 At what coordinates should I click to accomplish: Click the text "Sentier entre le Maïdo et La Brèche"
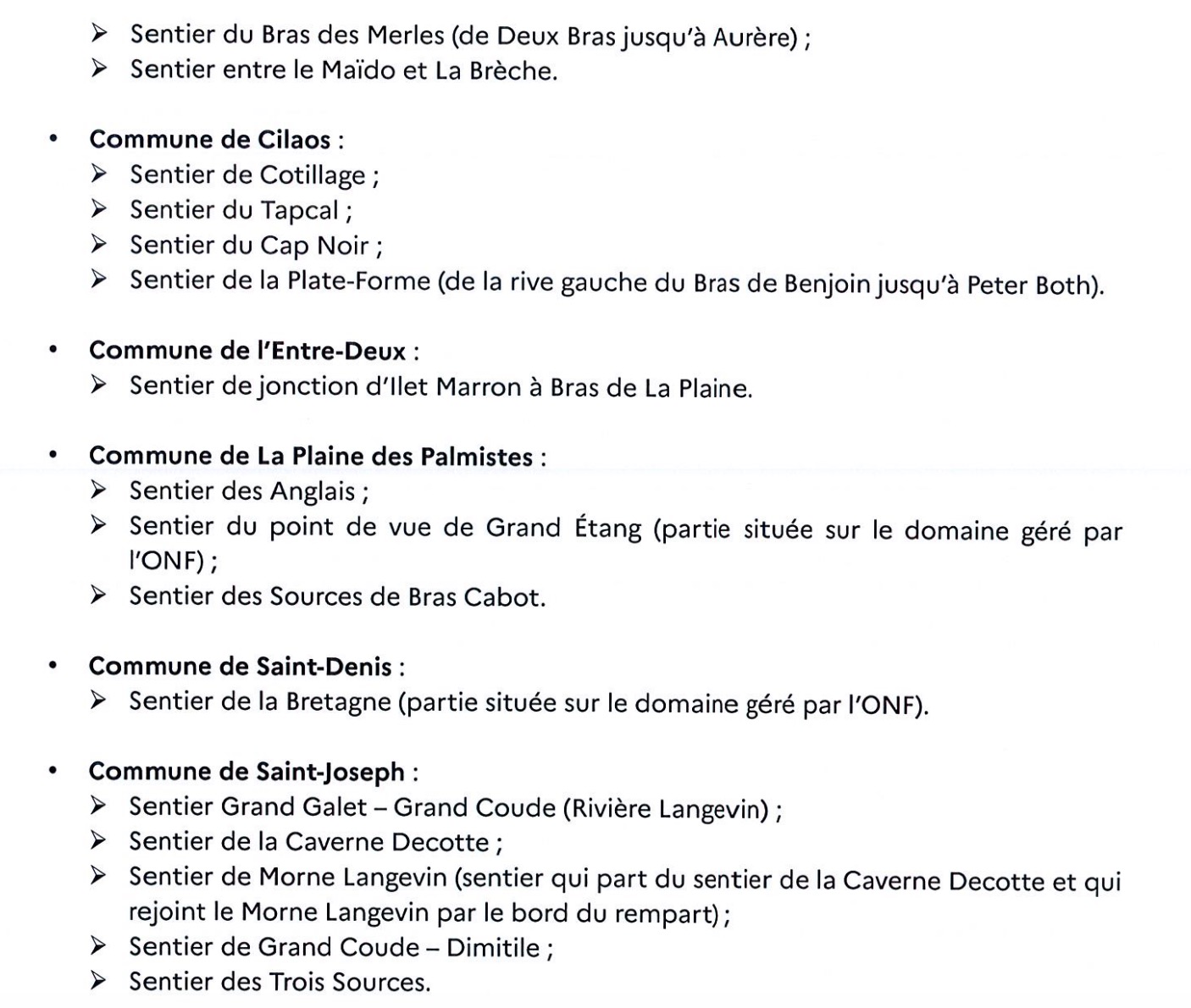click(x=343, y=70)
